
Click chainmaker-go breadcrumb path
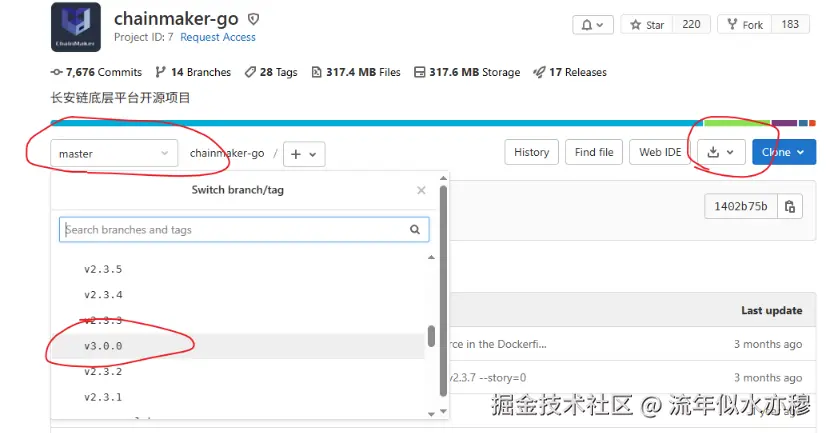tap(227, 153)
